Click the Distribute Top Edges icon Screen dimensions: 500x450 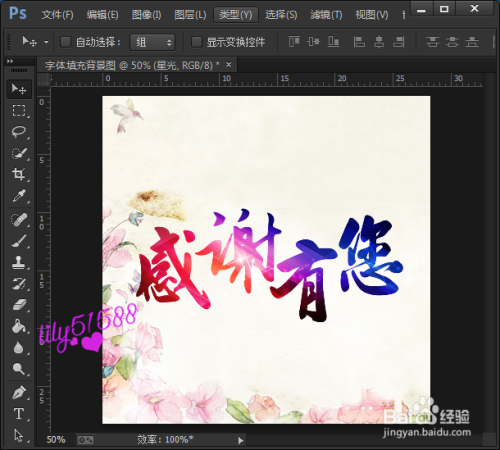pos(432,42)
